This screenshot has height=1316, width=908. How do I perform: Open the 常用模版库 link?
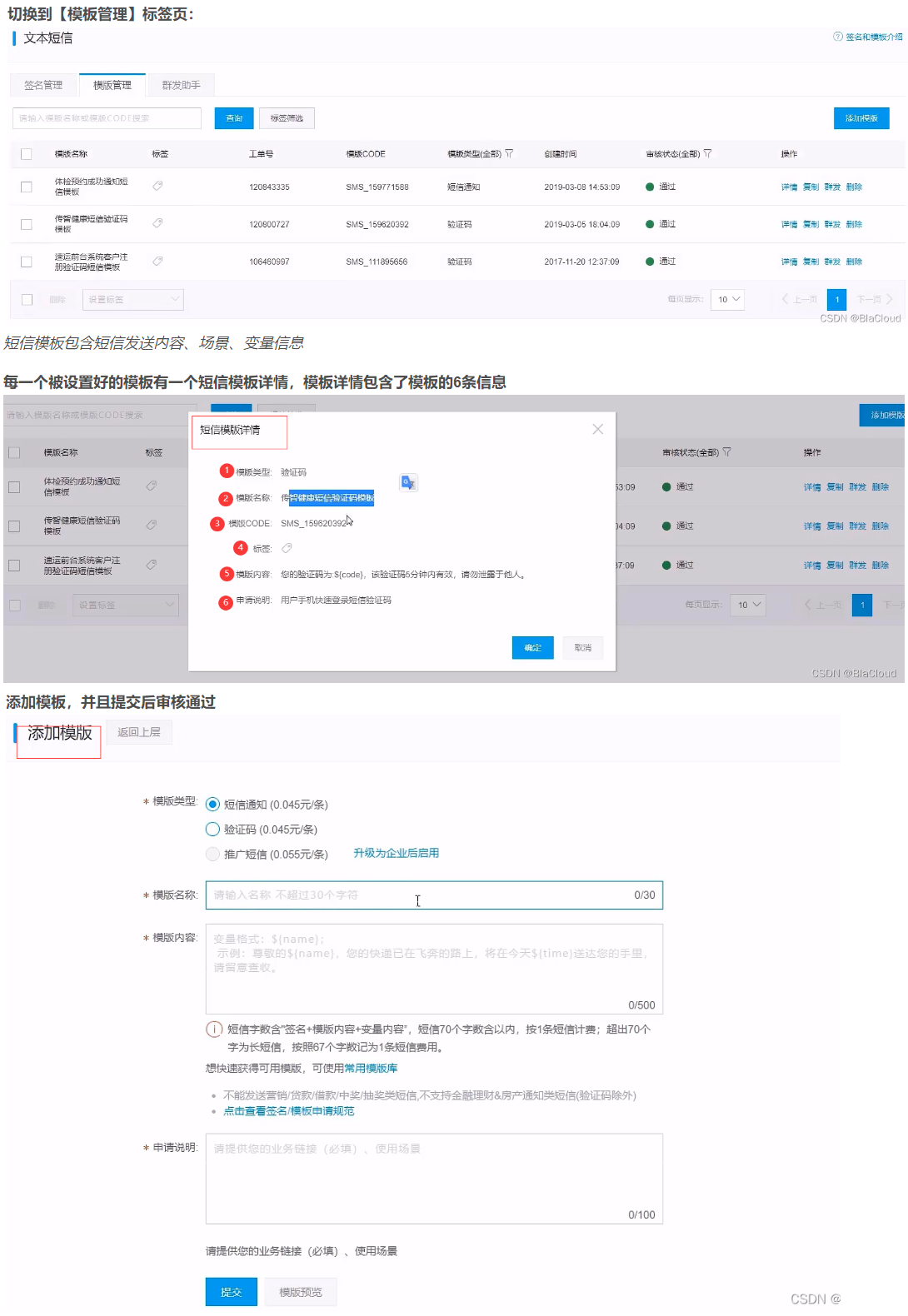[x=371, y=1069]
